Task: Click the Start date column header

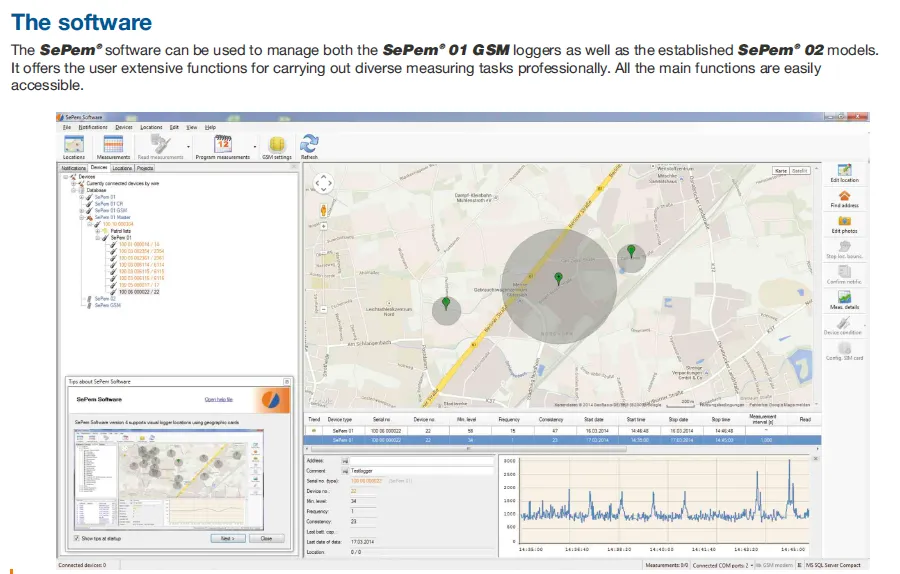Action: (x=593, y=420)
